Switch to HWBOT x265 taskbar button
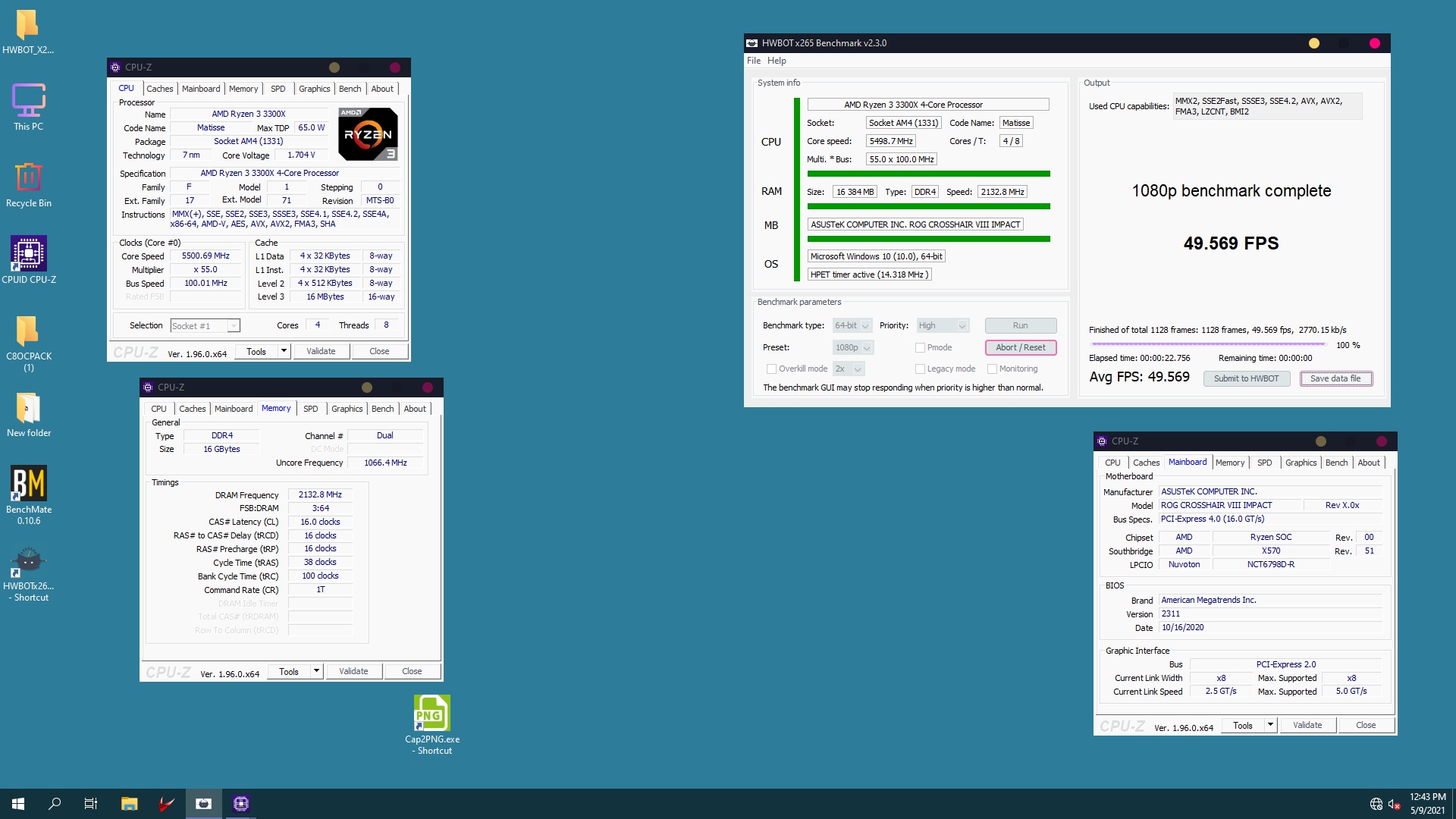 click(x=204, y=804)
